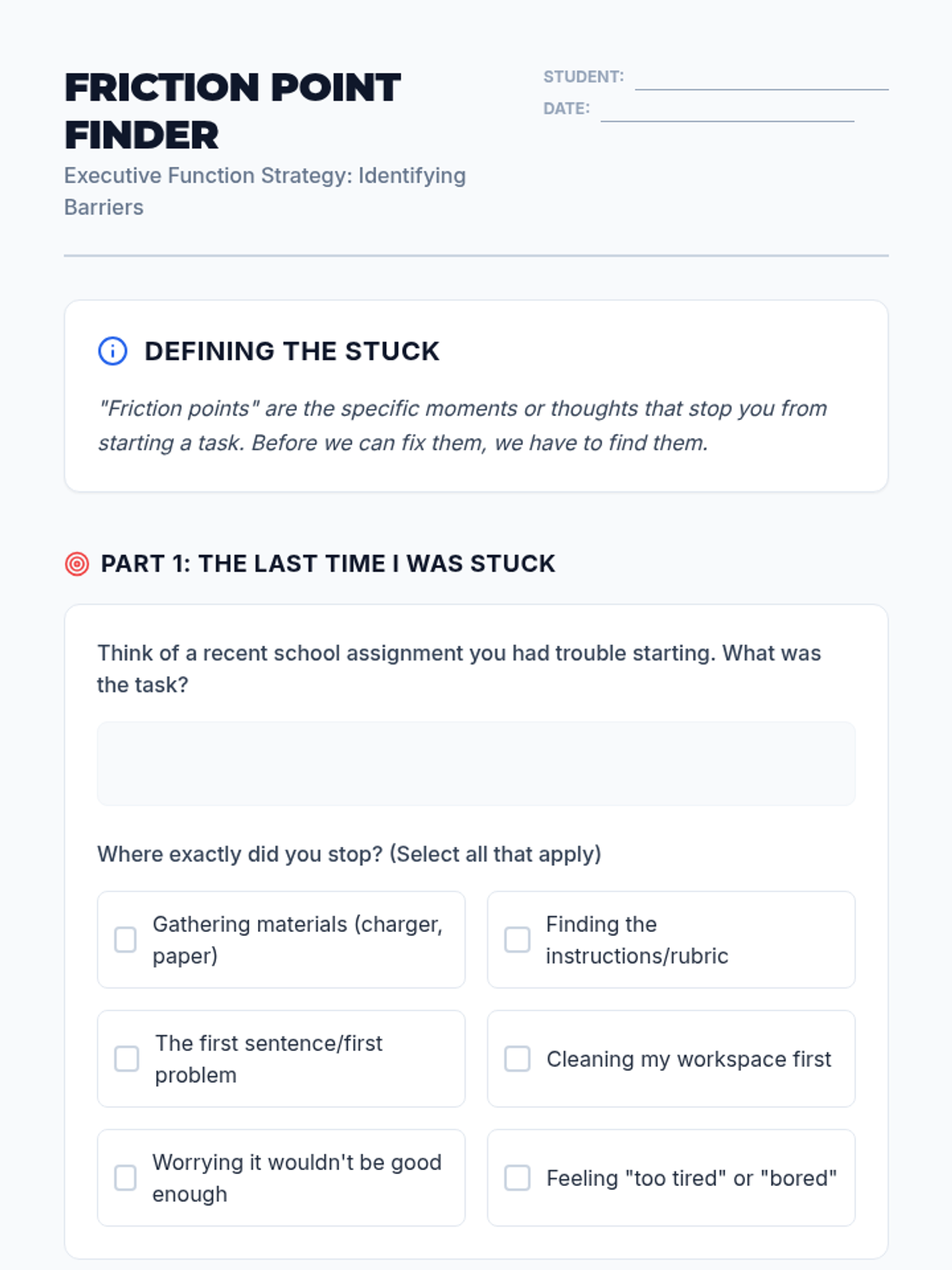Click the Student name line field
The width and height of the screenshot is (952, 1270).
pyautogui.click(x=761, y=79)
